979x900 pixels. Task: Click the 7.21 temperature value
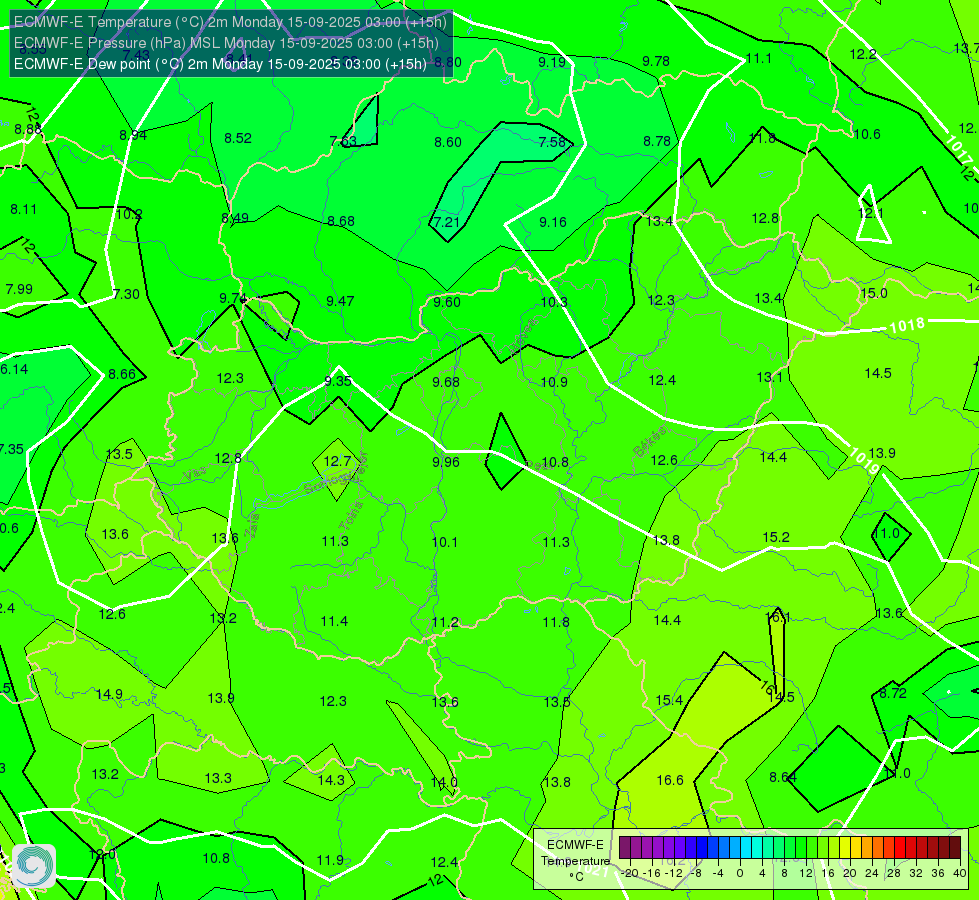(446, 222)
